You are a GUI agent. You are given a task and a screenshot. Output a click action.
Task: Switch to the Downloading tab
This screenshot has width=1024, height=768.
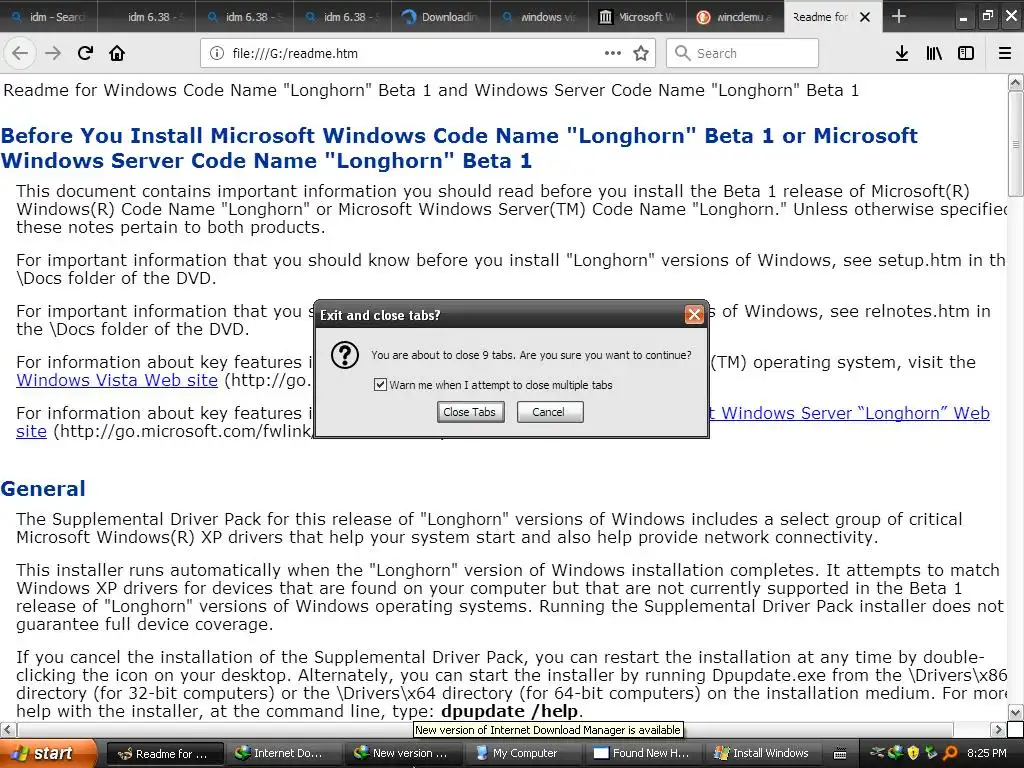pos(440,17)
